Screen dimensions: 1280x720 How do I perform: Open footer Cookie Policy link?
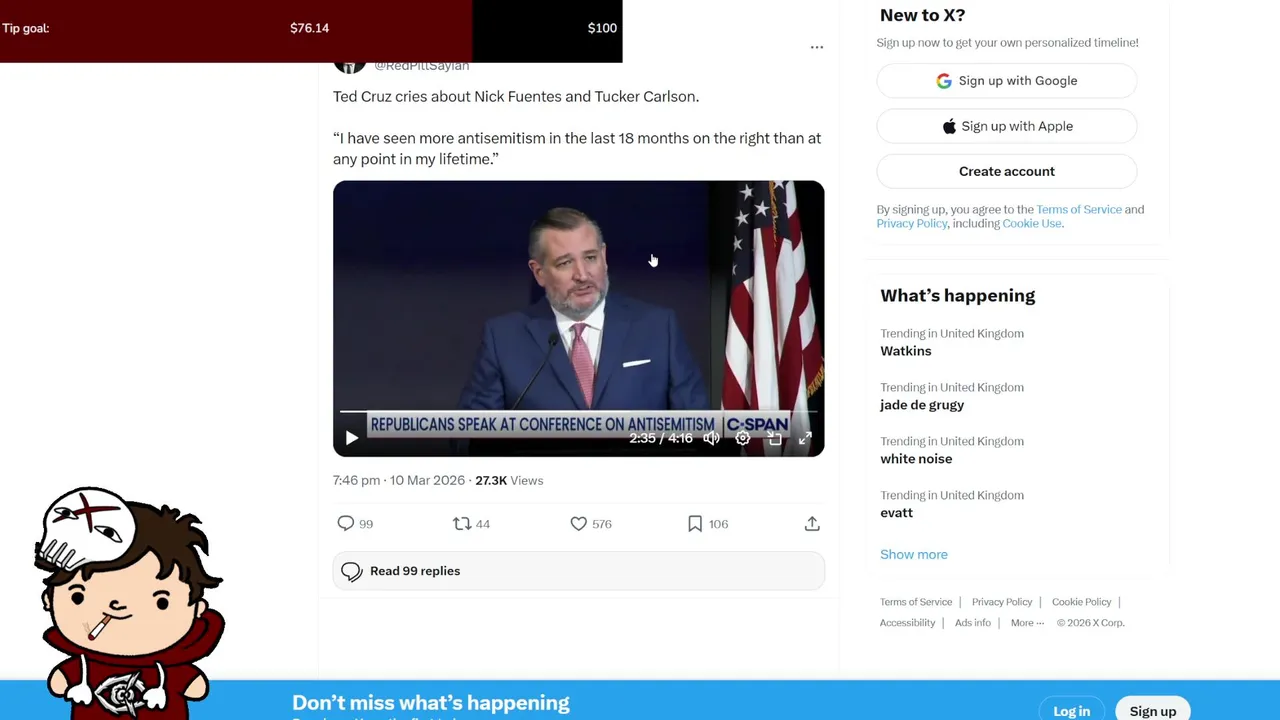[x=1081, y=602]
